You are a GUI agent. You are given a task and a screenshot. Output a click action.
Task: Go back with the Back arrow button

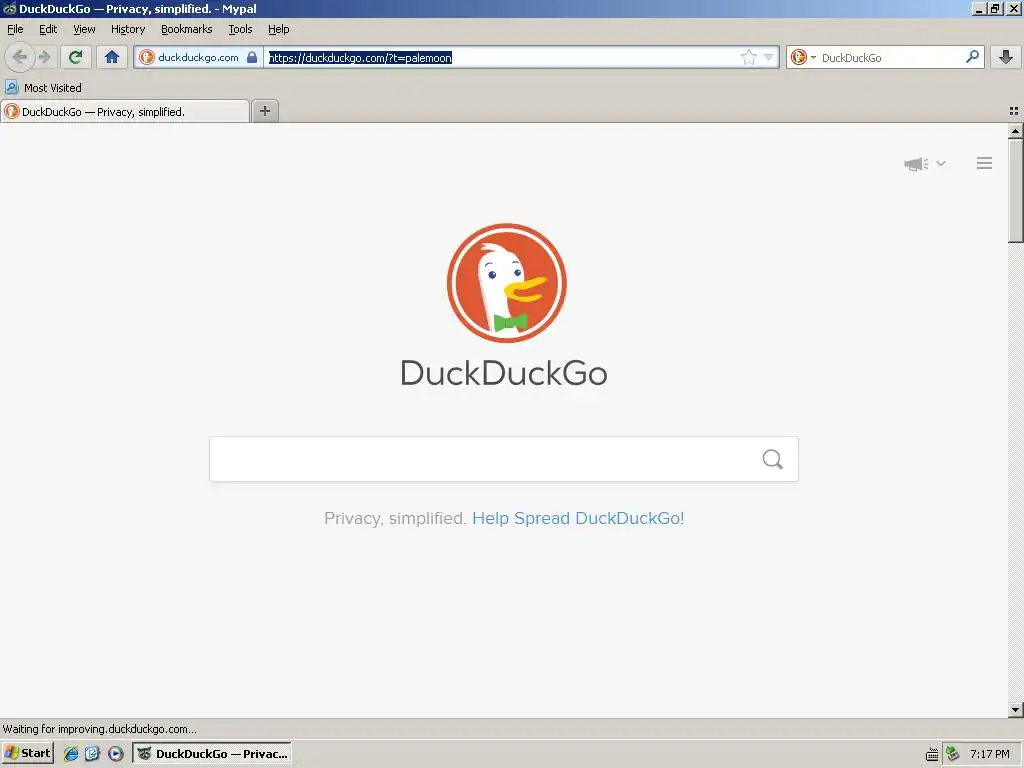click(x=20, y=57)
